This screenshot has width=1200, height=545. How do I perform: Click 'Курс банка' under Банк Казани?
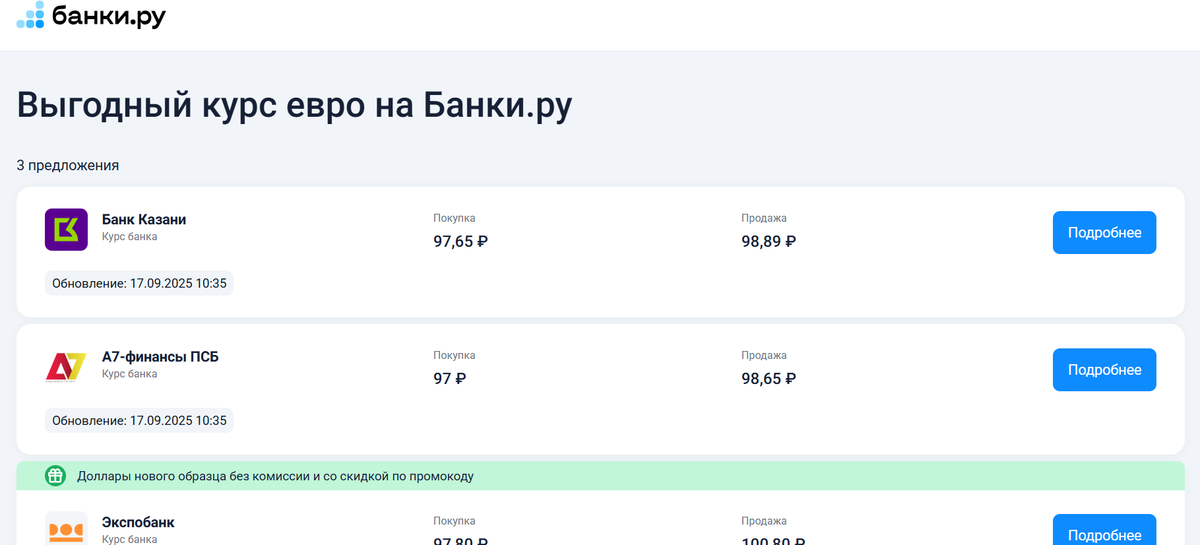click(x=129, y=237)
